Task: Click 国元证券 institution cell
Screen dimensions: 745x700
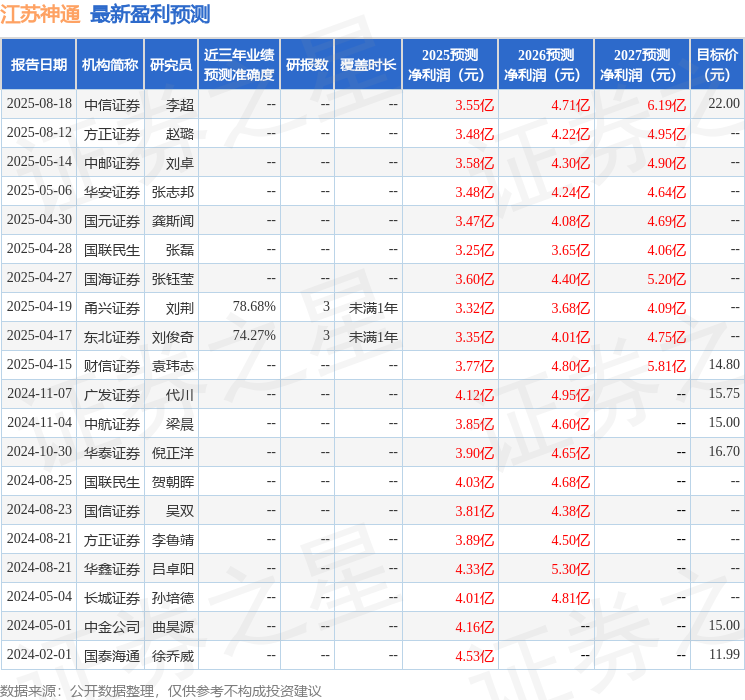Action: pos(112,221)
